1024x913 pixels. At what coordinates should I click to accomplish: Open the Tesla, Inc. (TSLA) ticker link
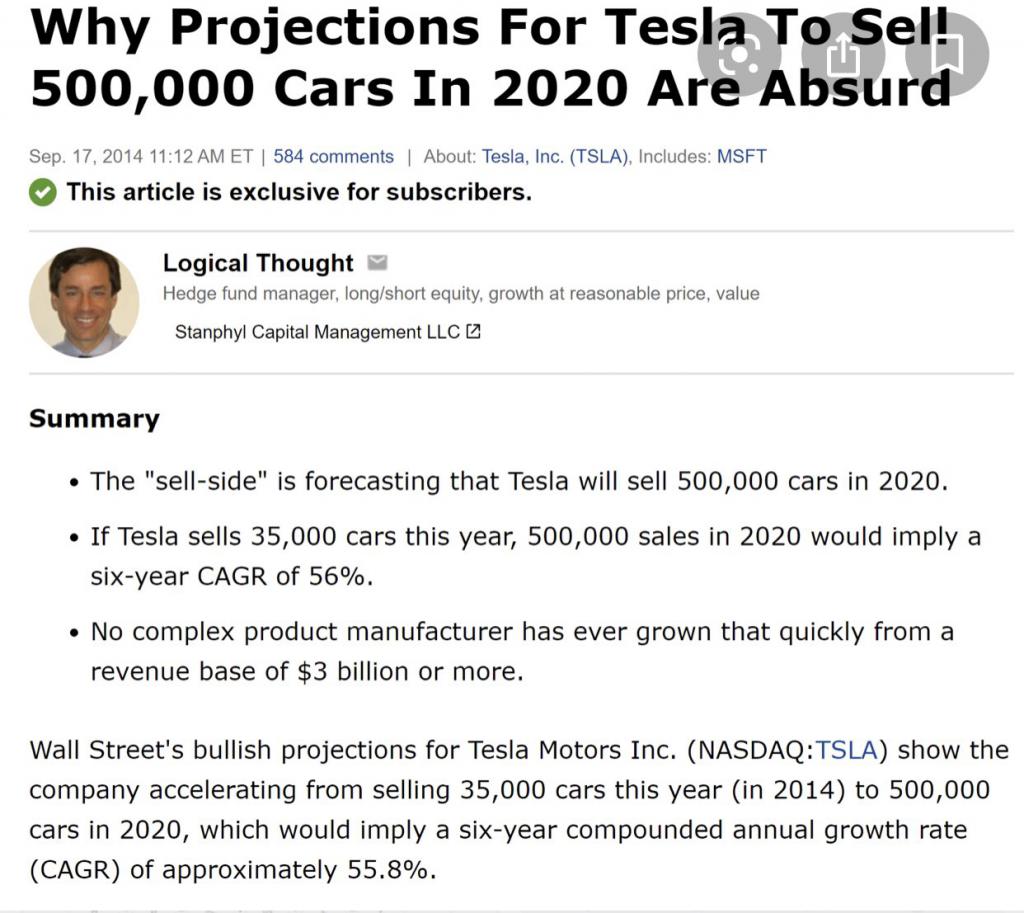[555, 157]
